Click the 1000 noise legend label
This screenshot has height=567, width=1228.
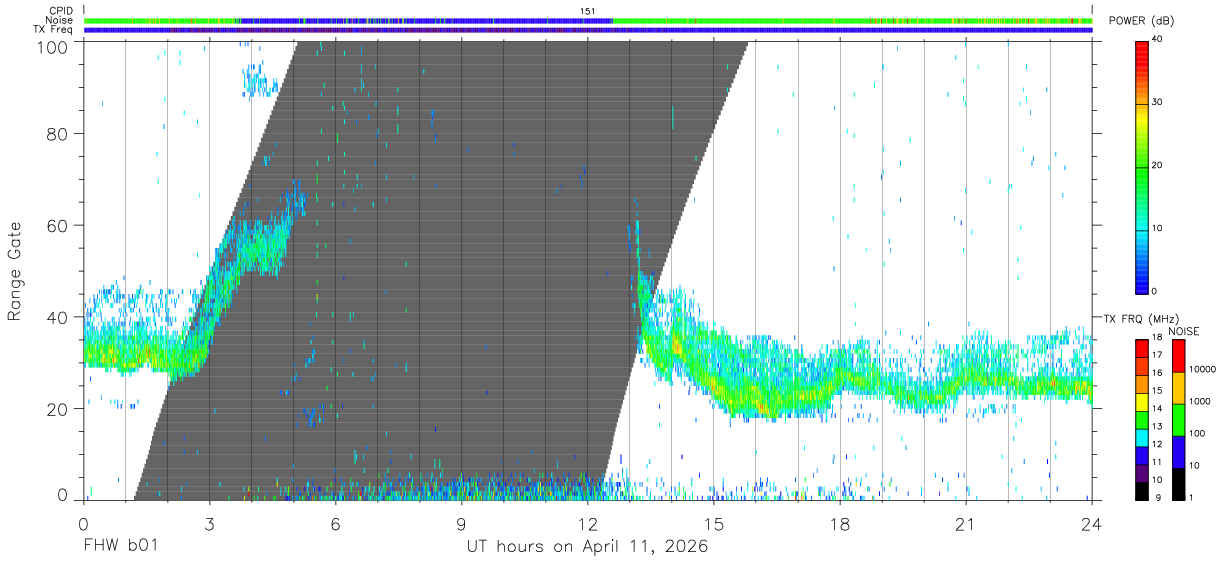click(x=1201, y=401)
